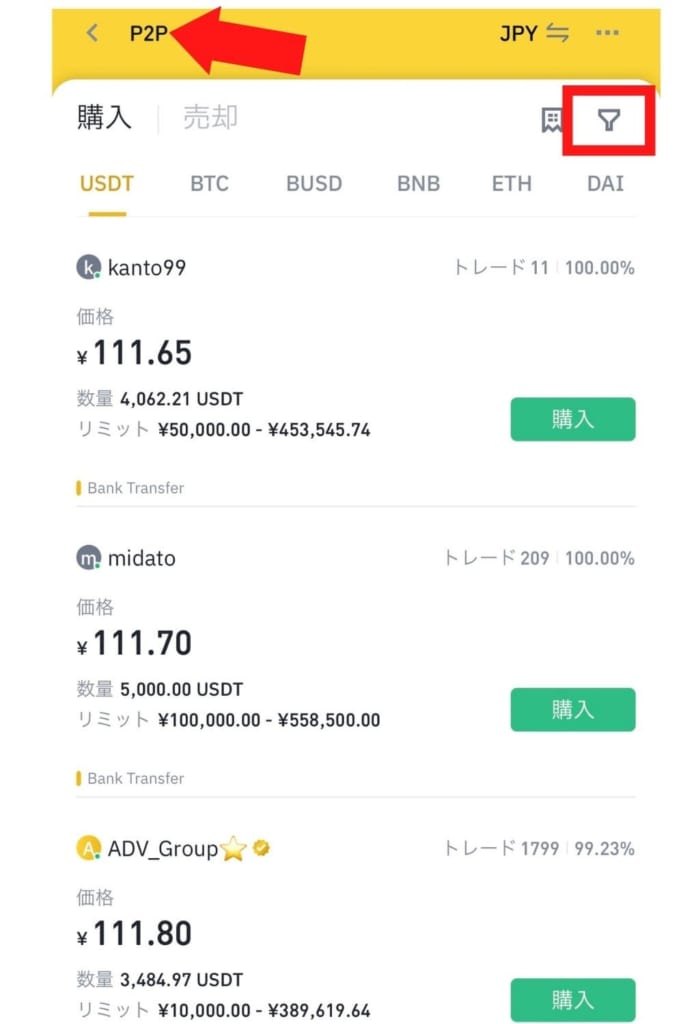Open merchant name midato

[142, 558]
